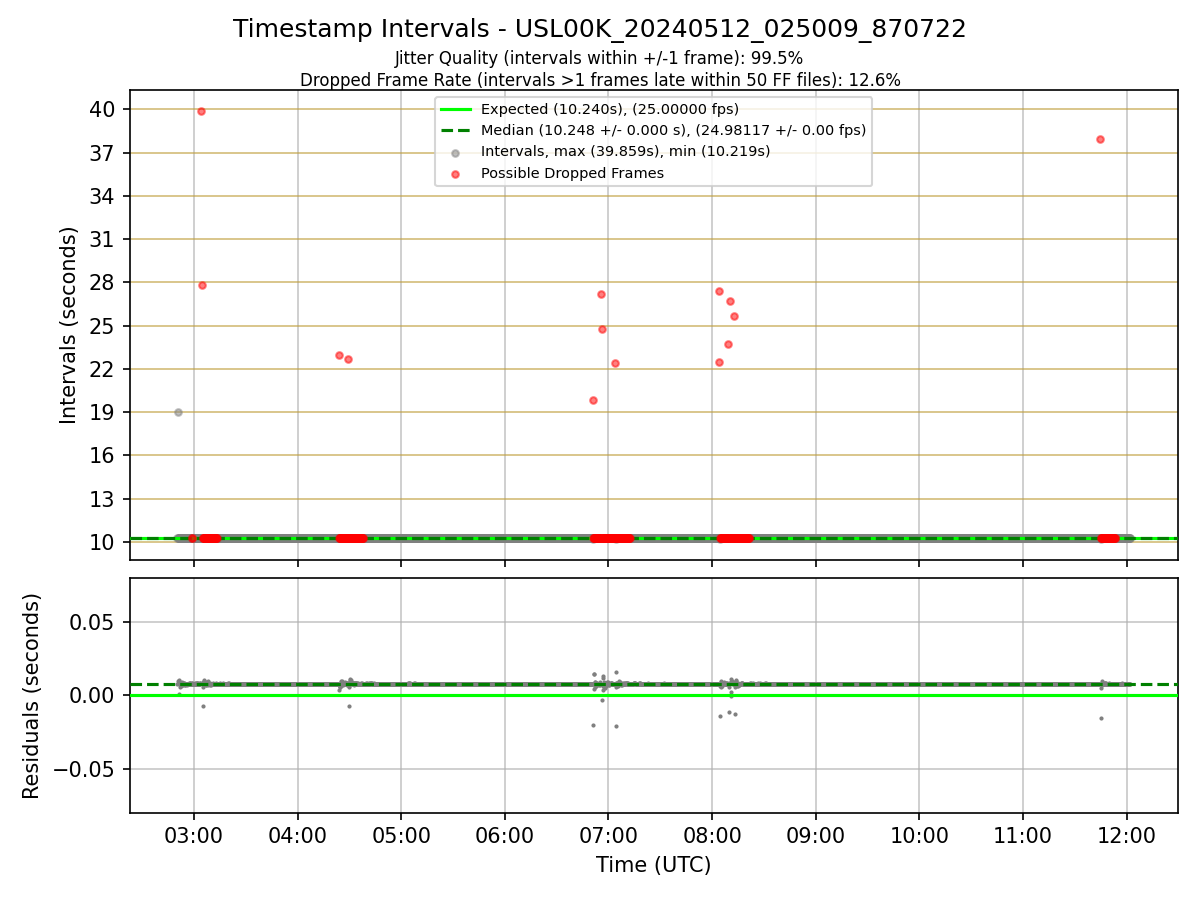Click the red point near 20 seconds before 07:00
The image size is (1200, 900).
coord(593,400)
